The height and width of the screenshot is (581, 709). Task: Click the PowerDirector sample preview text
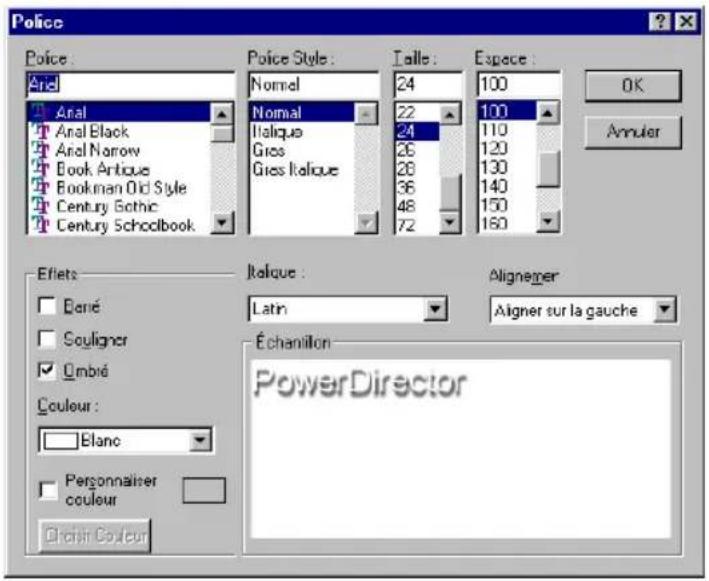click(360, 384)
